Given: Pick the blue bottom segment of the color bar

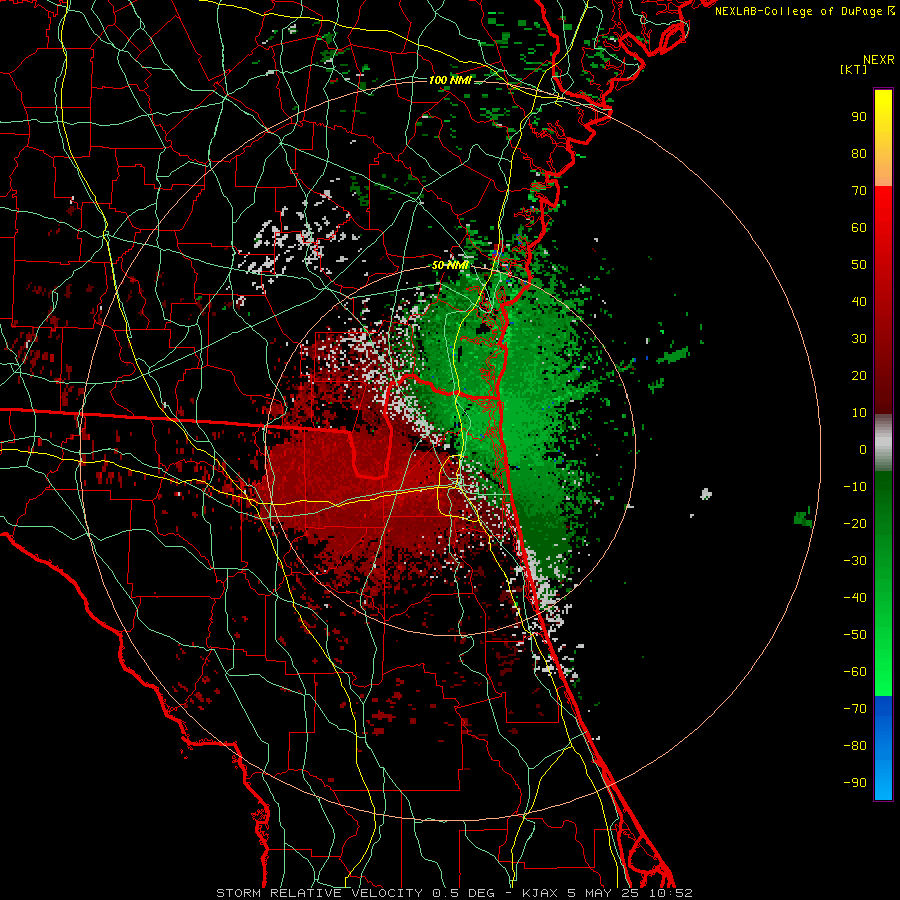Looking at the screenshot, I should [x=883, y=748].
